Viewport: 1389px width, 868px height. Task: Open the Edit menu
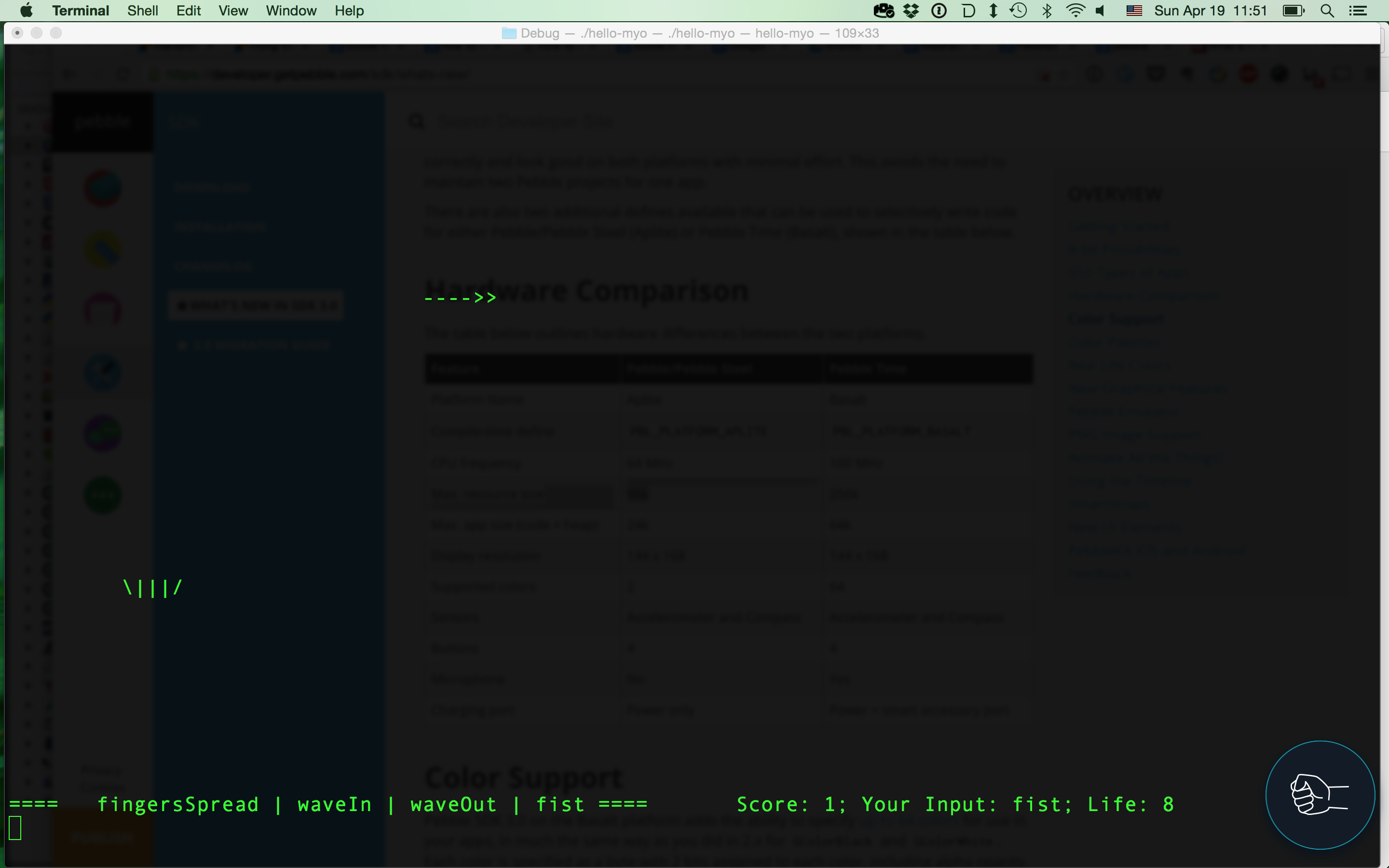click(188, 10)
